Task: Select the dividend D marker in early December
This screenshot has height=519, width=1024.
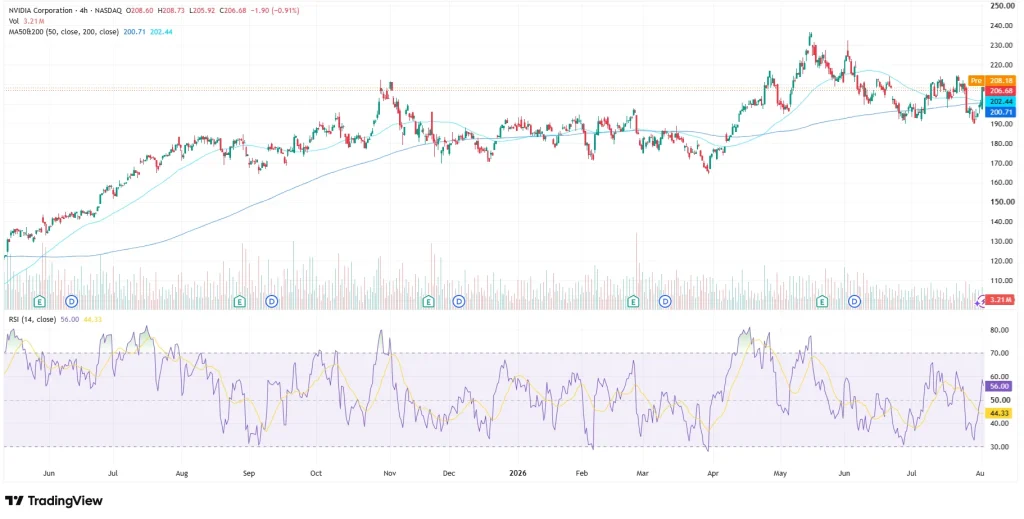Action: point(460,302)
